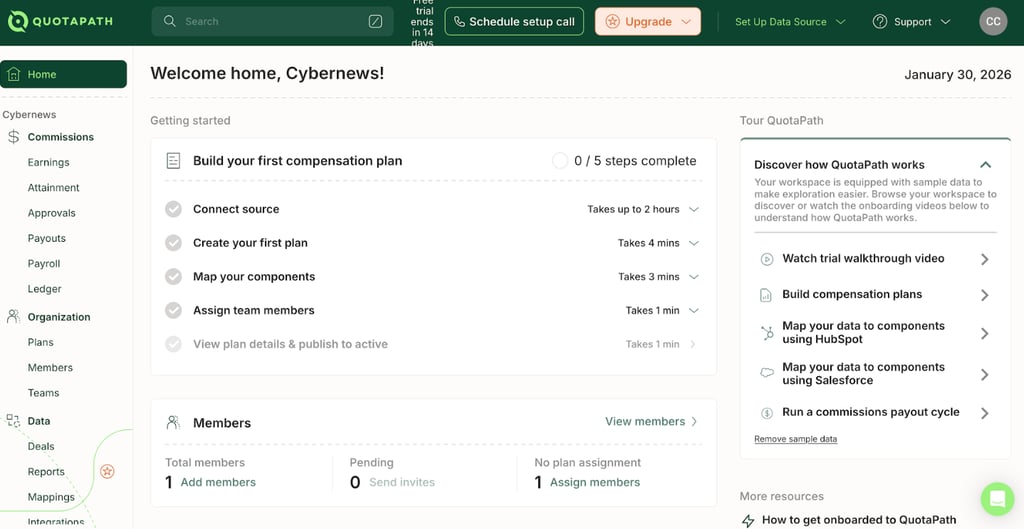Viewport: 1024px width, 529px height.
Task: Open Watch trial walkthrough video arrow
Action: coord(985,259)
